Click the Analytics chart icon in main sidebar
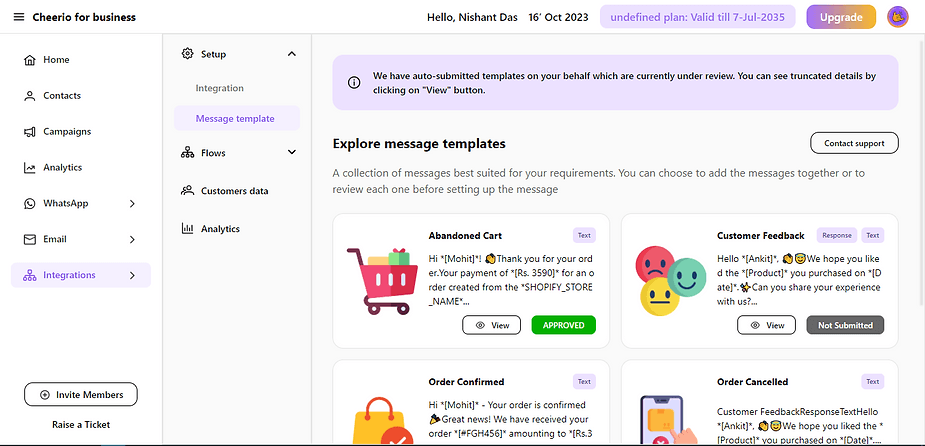This screenshot has width=925, height=446. [29, 168]
